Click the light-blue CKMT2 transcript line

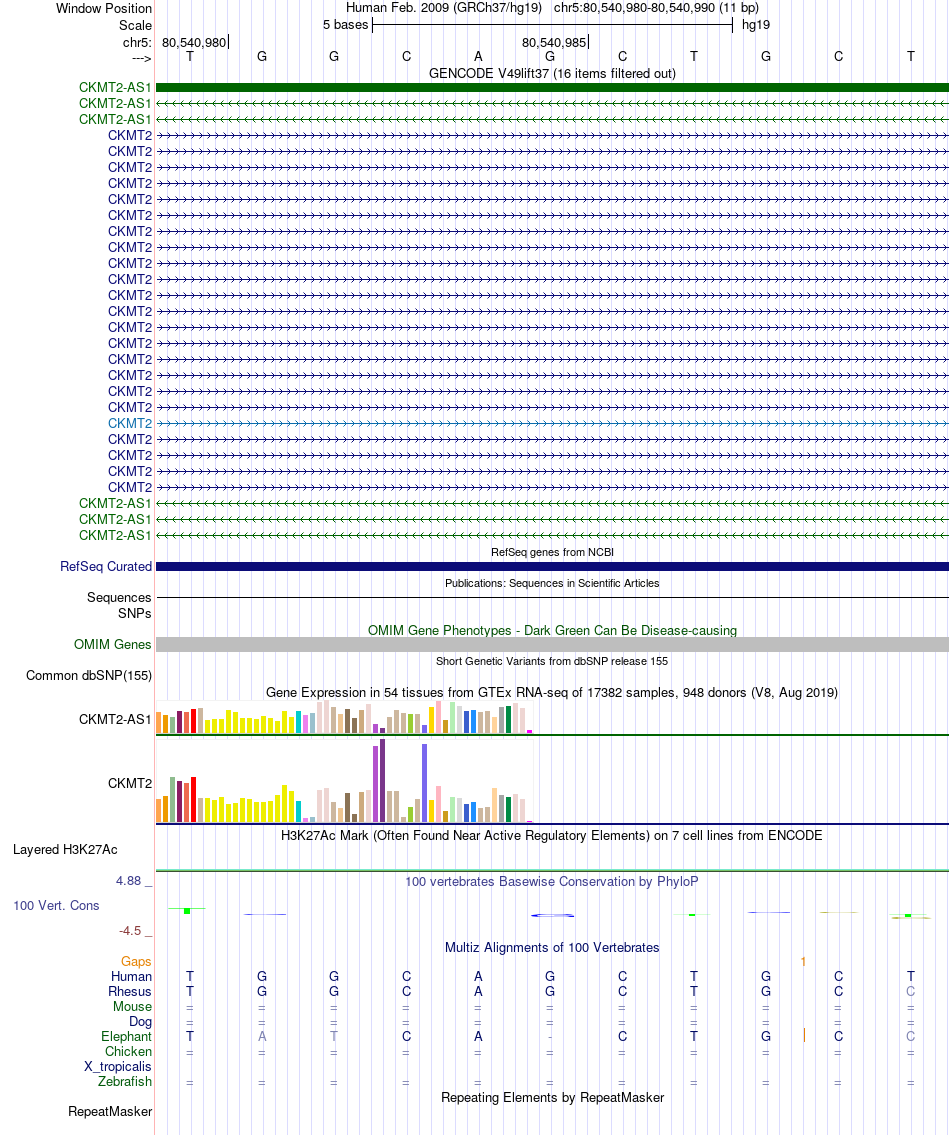[x=552, y=423]
